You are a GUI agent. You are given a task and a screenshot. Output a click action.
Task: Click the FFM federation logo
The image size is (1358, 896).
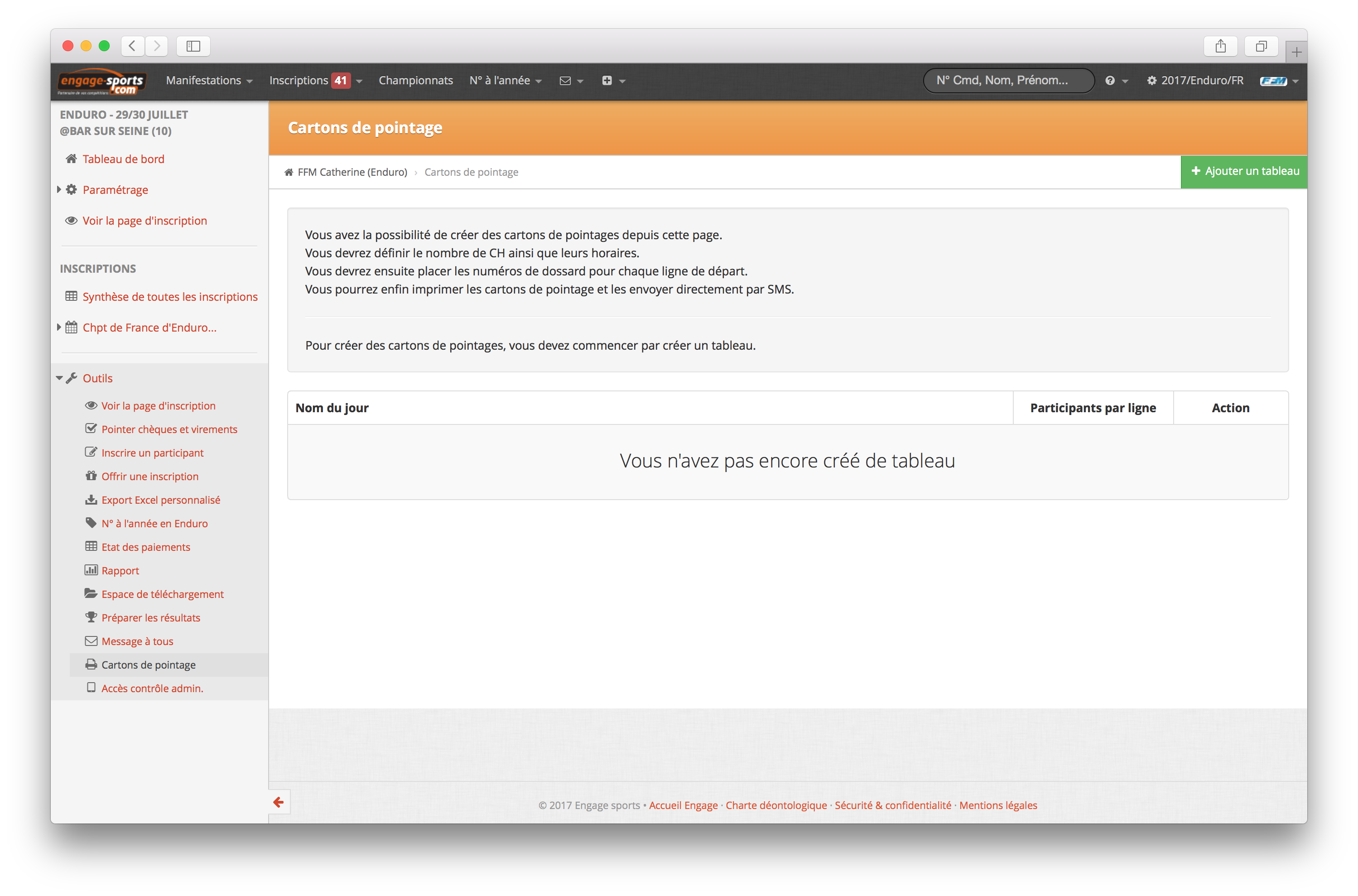click(1273, 81)
